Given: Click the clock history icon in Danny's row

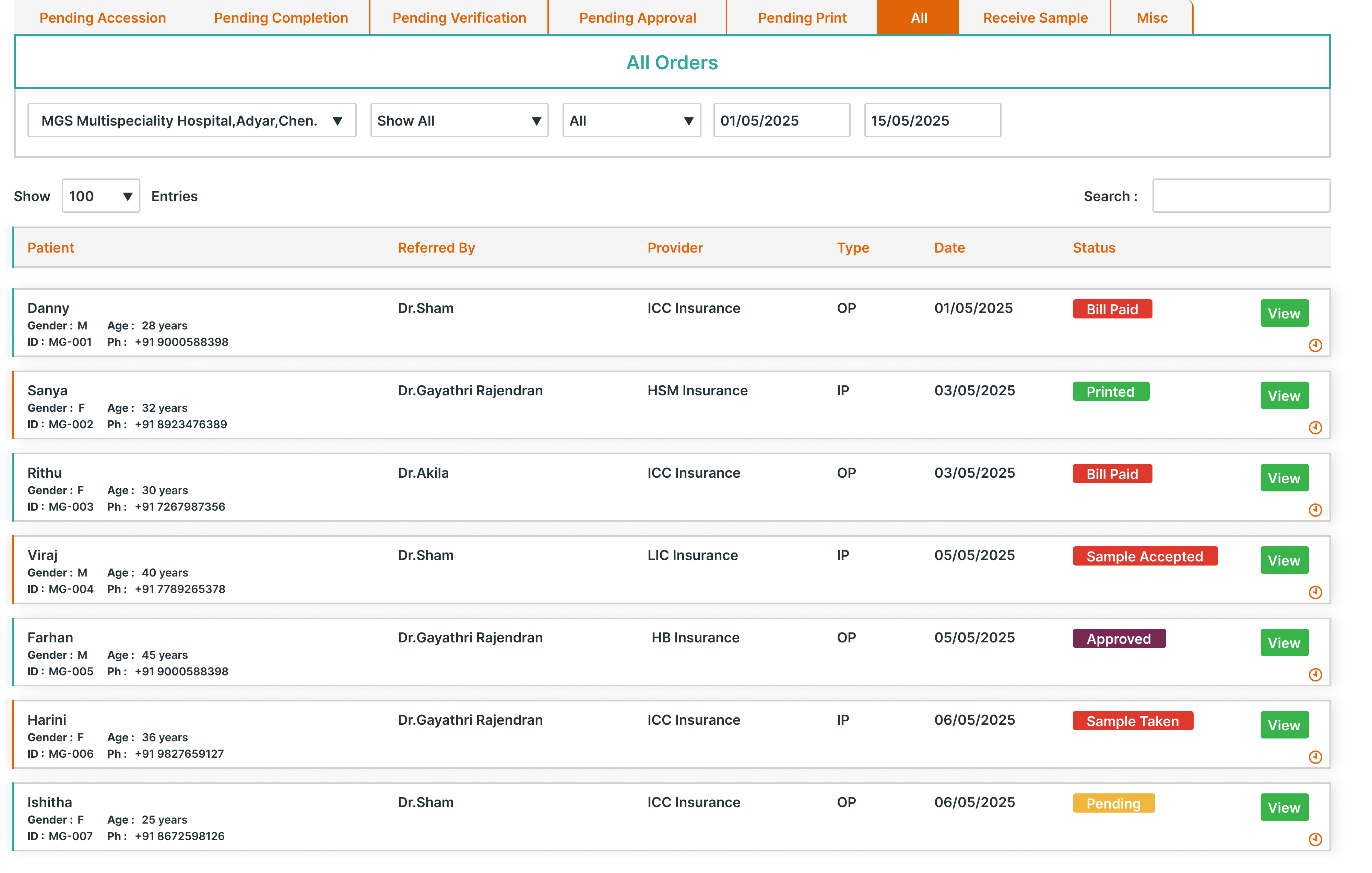Looking at the screenshot, I should click(x=1315, y=345).
